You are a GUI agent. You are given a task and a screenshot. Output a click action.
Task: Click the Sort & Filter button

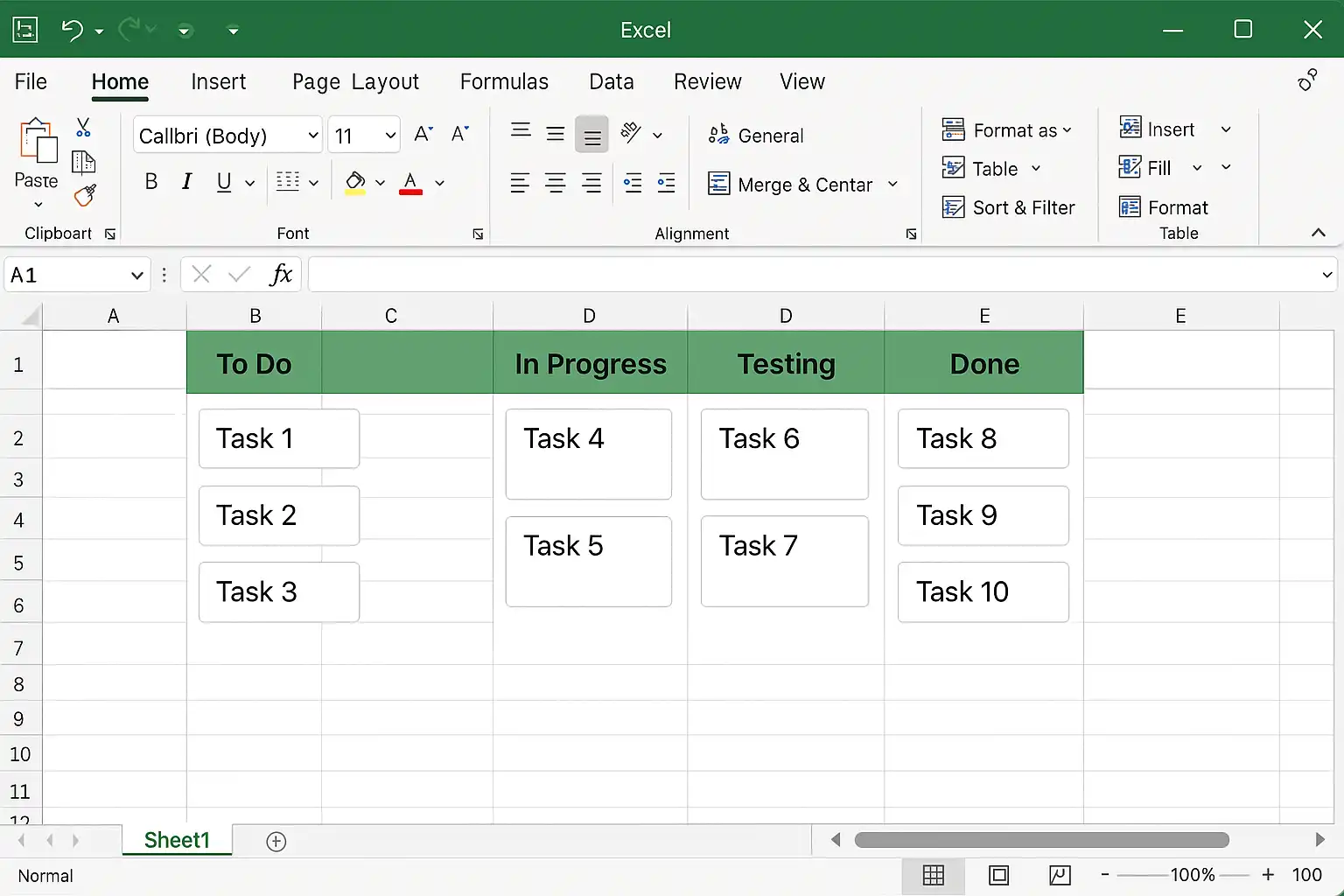pyautogui.click(x=1008, y=207)
